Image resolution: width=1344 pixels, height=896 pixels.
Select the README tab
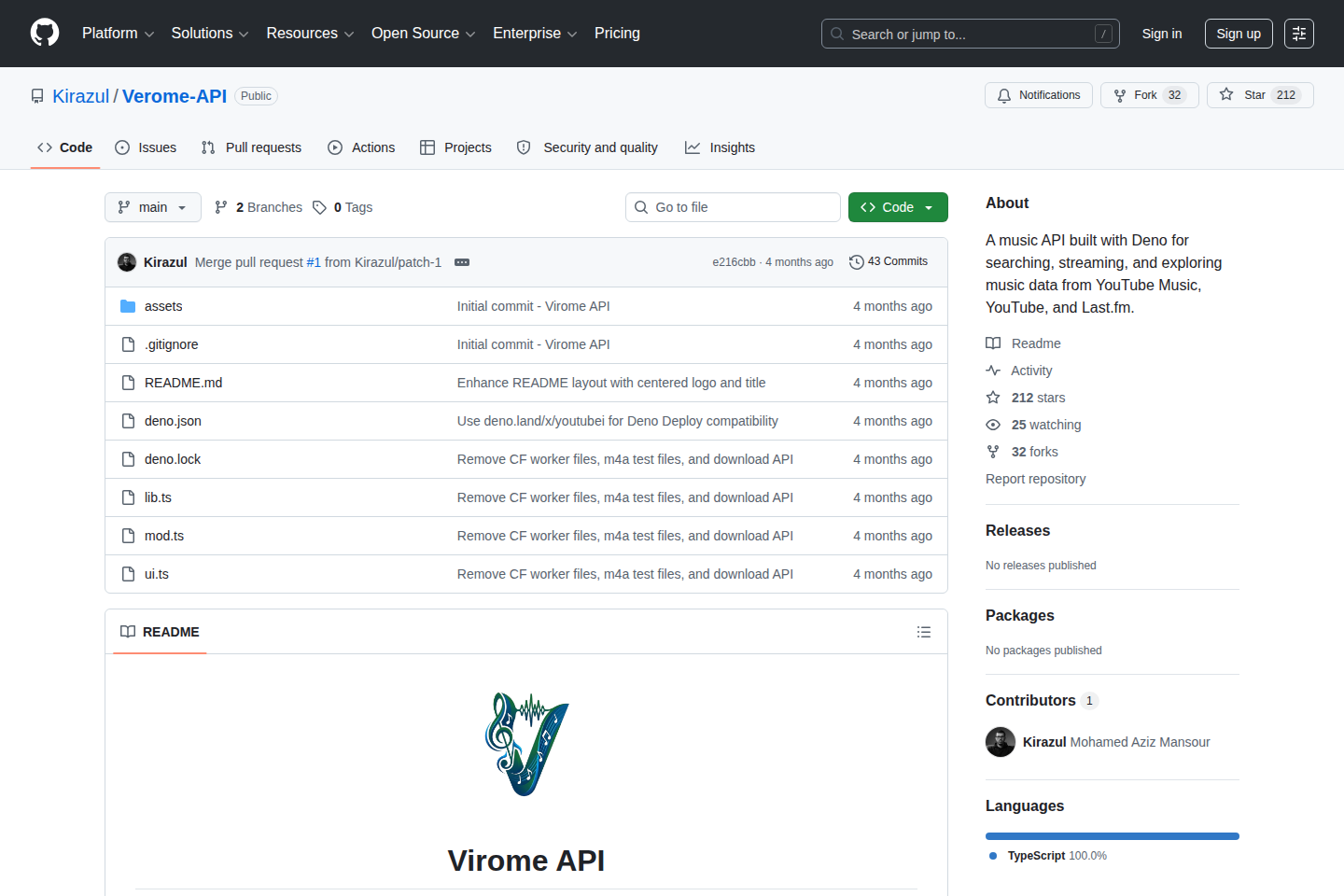(160, 632)
